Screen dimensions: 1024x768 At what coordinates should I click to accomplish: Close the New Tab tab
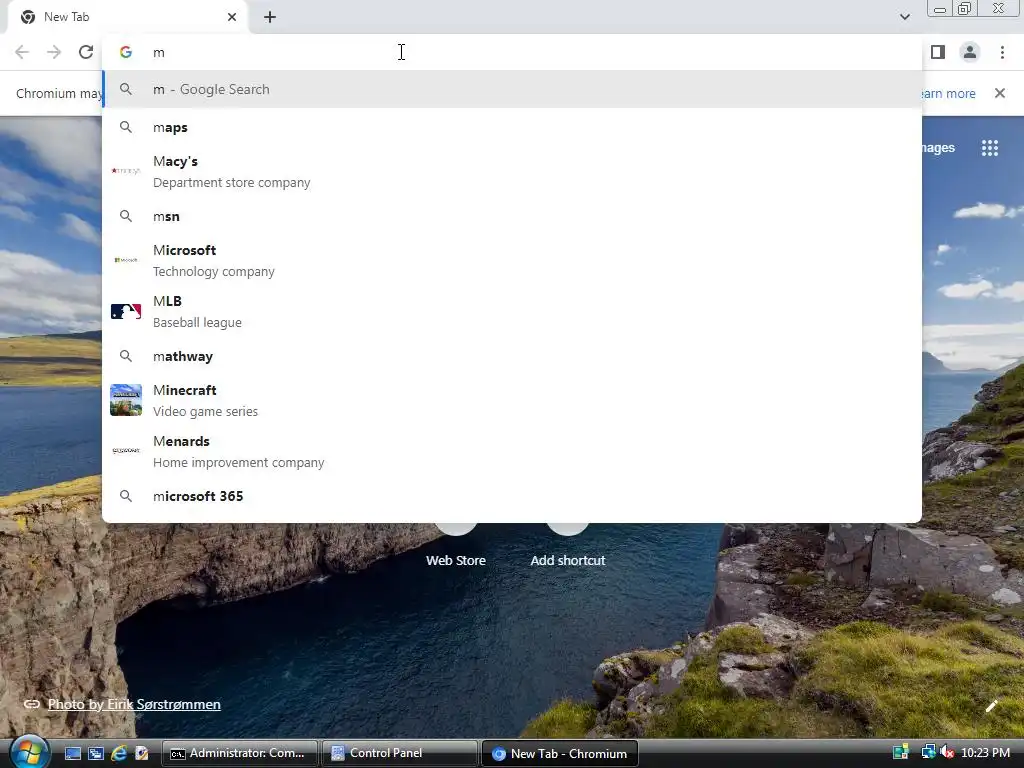[x=232, y=17]
